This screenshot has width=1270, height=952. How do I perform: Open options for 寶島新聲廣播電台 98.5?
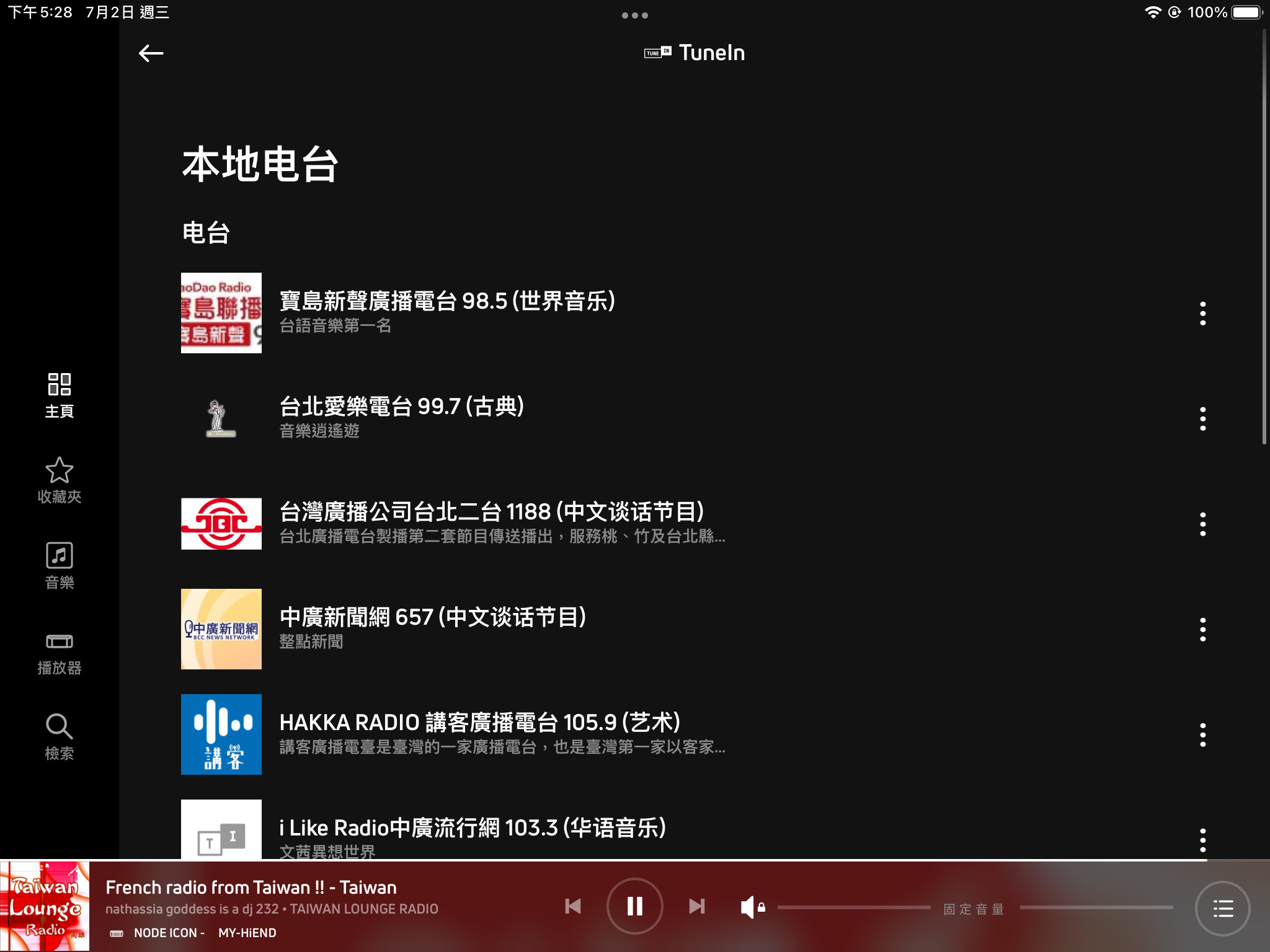[1202, 314]
